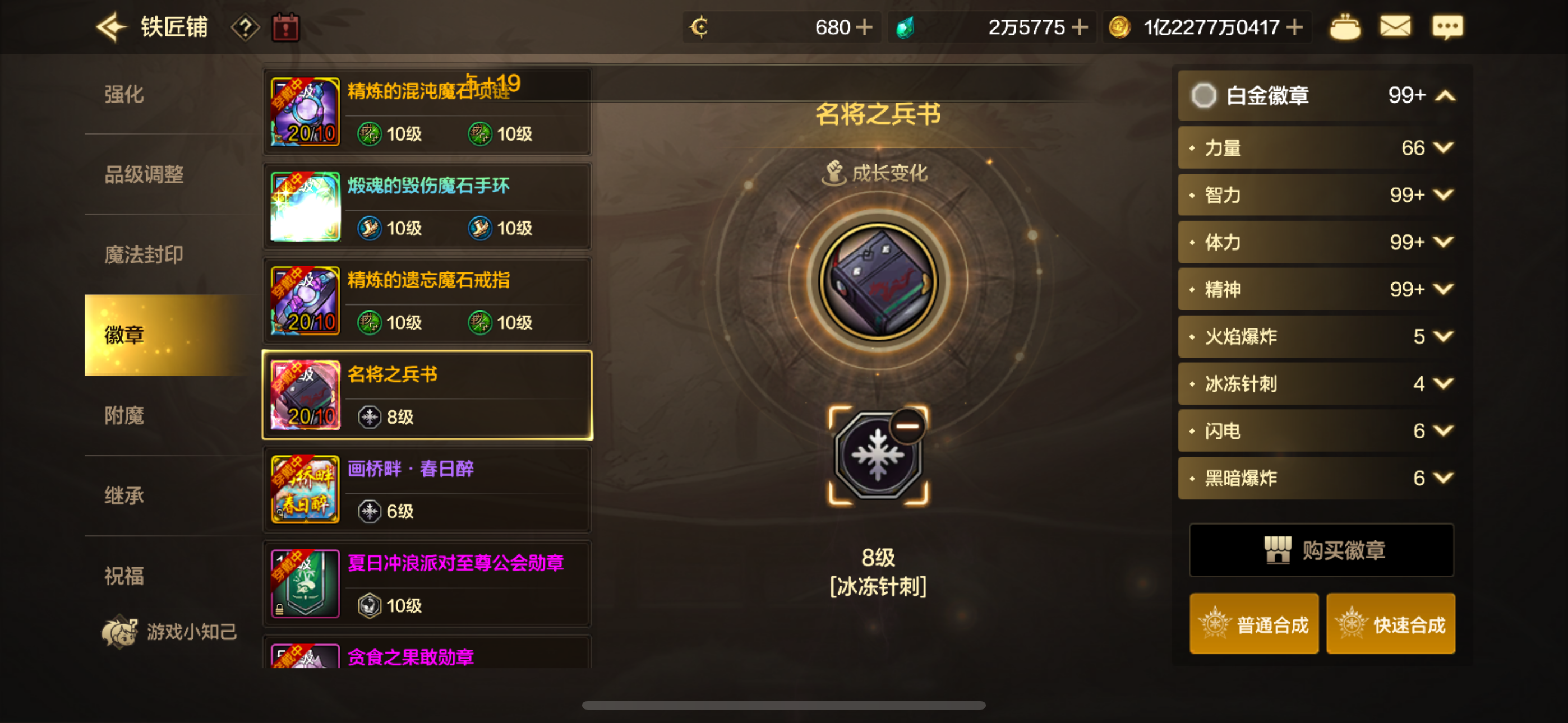1568x723 pixels.
Task: Open the gold pouch icon
Action: pyautogui.click(x=1345, y=27)
